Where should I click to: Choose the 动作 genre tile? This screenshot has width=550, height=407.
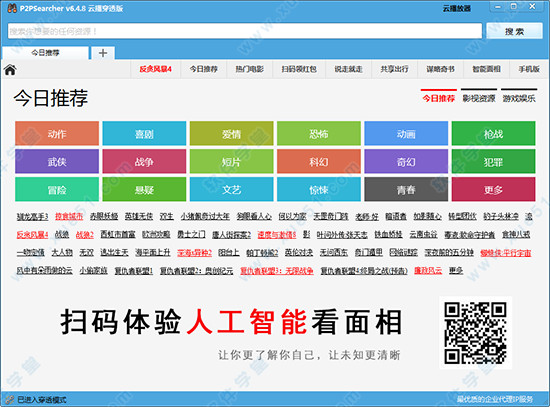pos(57,133)
